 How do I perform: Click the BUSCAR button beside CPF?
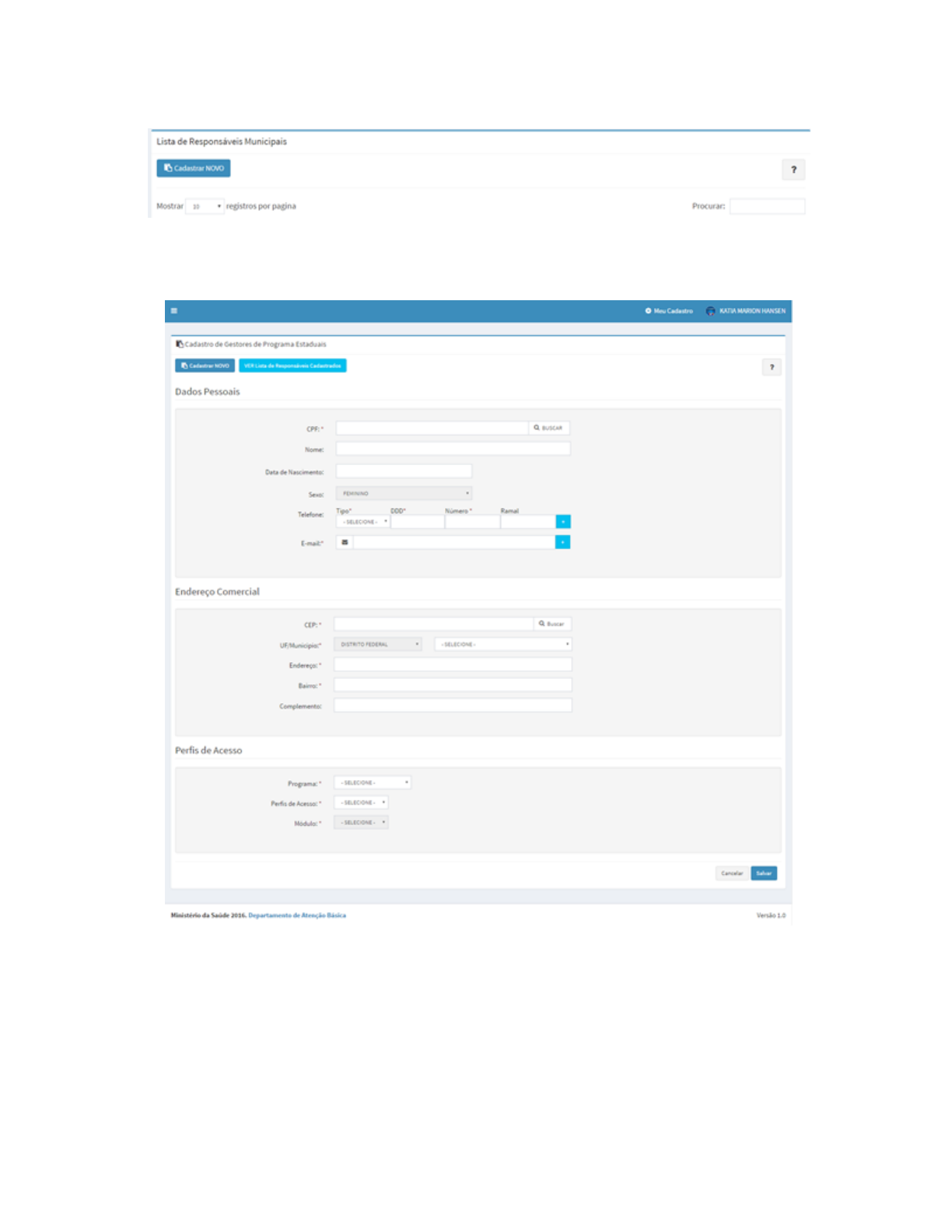click(549, 428)
